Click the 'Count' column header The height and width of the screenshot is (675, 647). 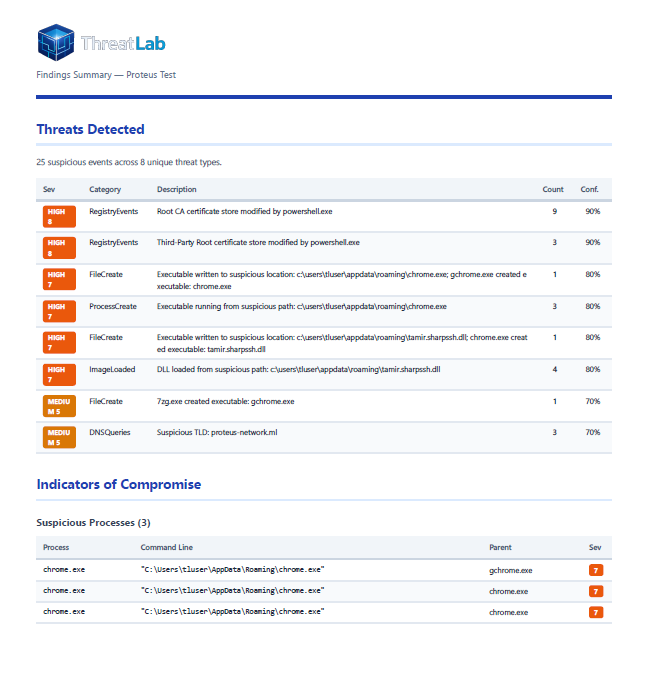click(x=553, y=189)
